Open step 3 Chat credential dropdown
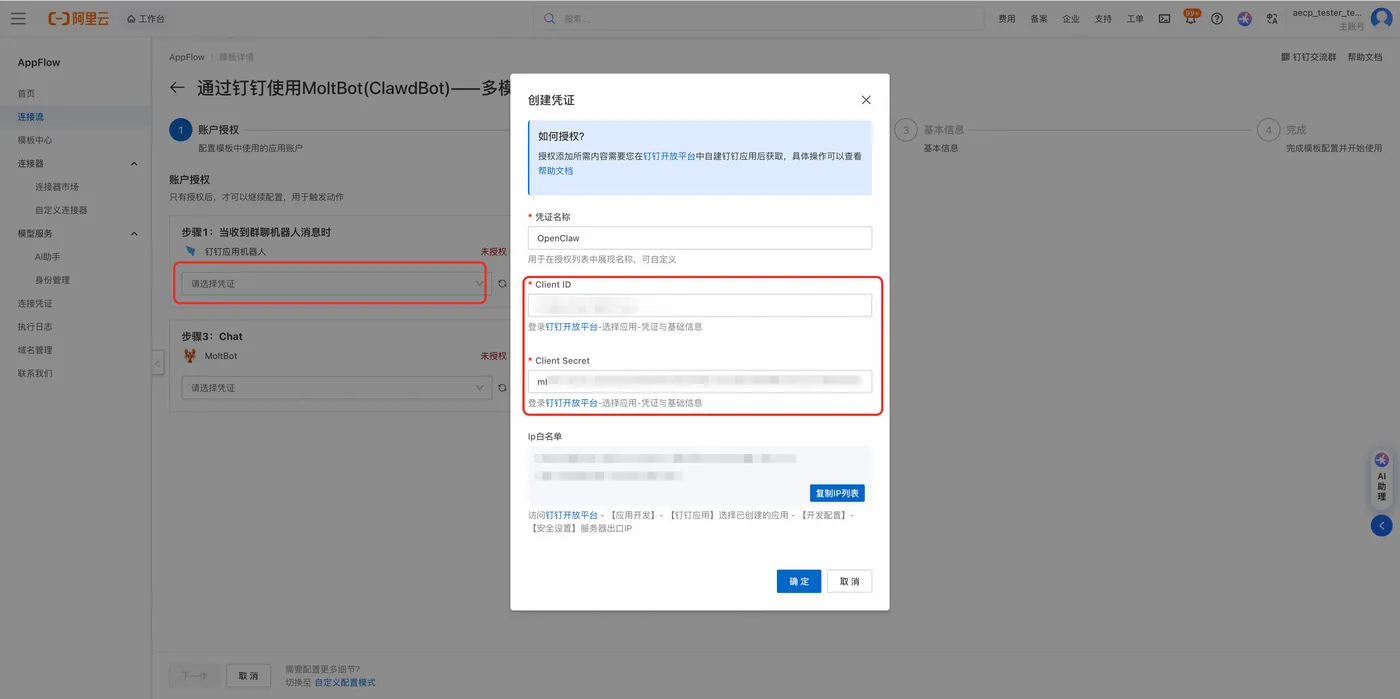This screenshot has height=699, width=1400. [x=336, y=388]
